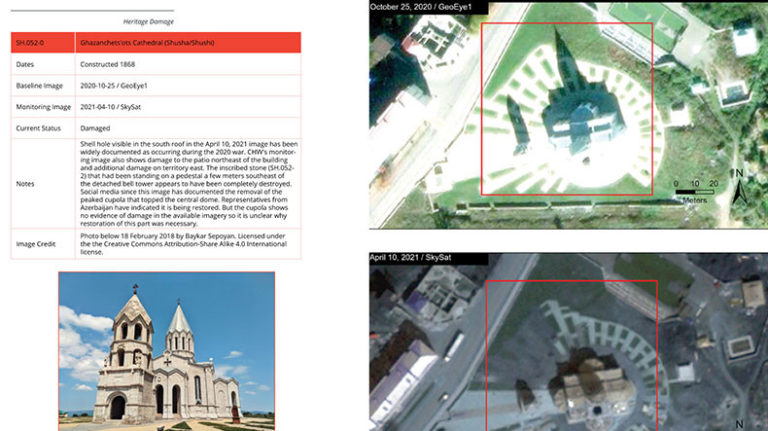768x431 pixels.
Task: Select the red SH.052-0 ID cell
Action: click(41, 43)
